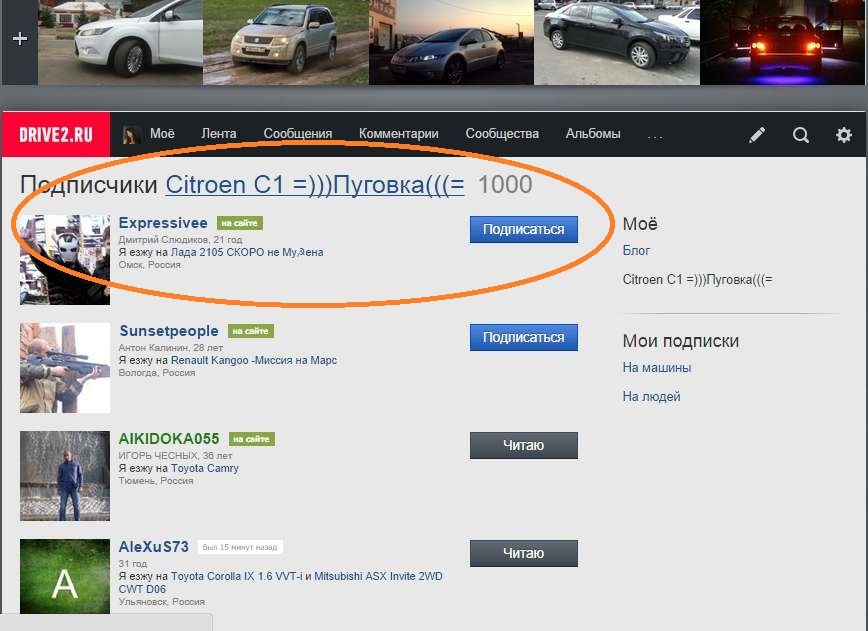The image size is (868, 631).
Task: Open AIKIDOKA055's avatar picture
Action: [65, 475]
